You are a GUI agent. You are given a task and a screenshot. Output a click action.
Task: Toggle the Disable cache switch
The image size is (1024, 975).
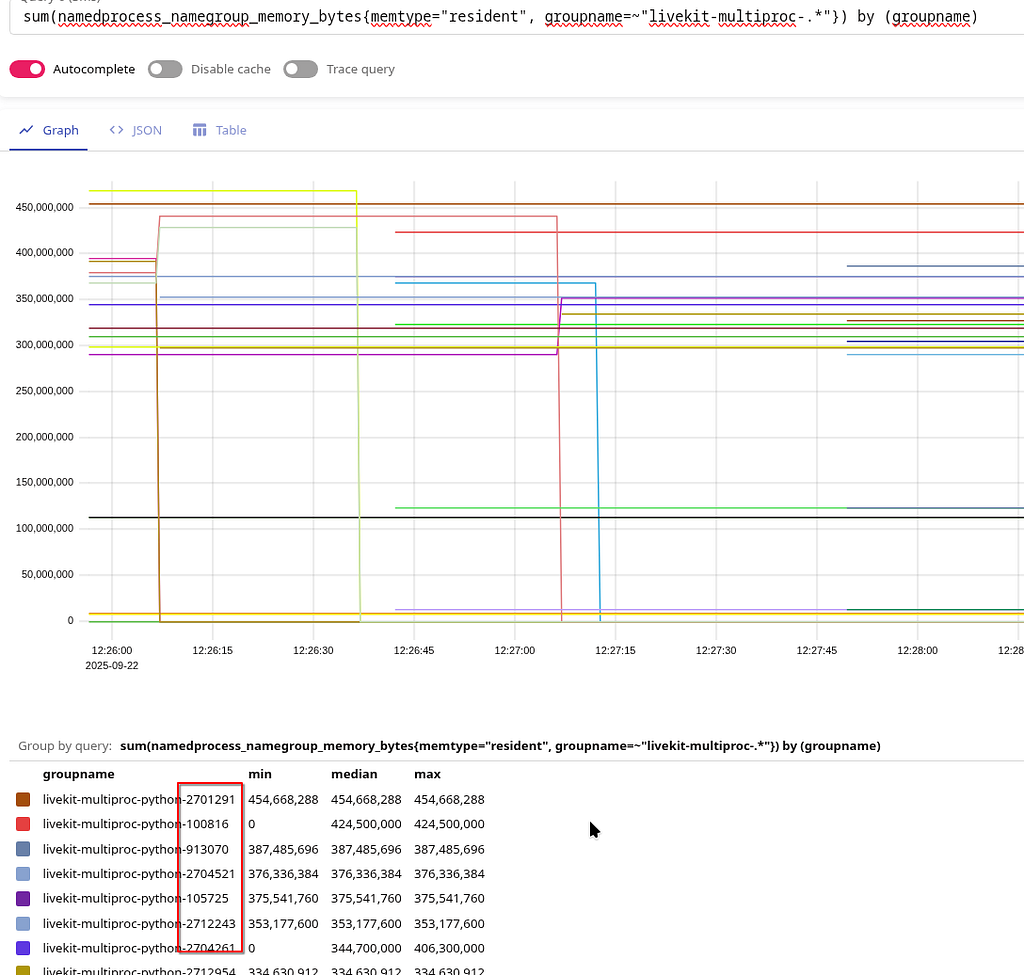(x=165, y=69)
